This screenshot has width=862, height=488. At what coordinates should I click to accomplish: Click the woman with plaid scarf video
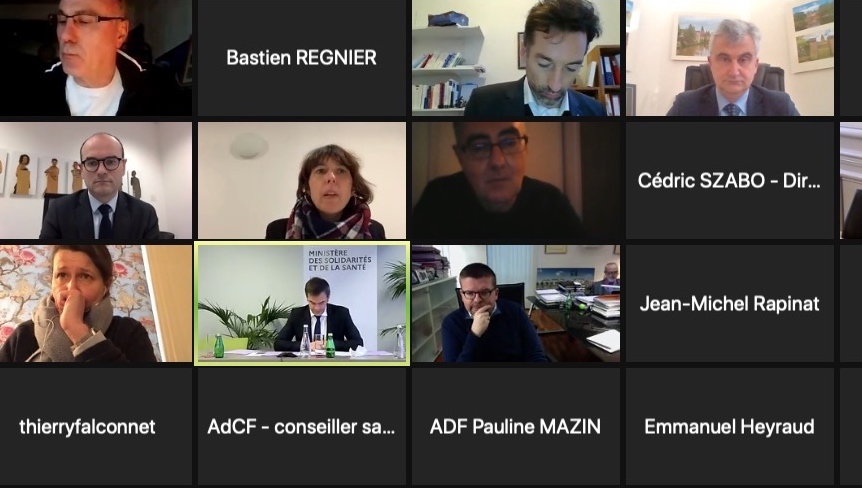[302, 180]
